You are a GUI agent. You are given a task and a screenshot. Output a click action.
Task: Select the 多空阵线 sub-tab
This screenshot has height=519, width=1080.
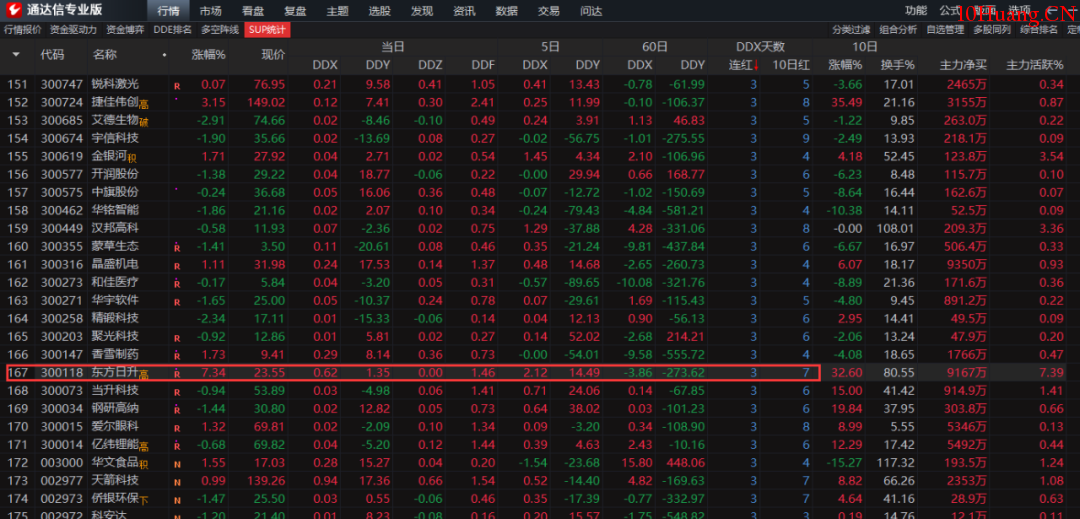(x=220, y=30)
